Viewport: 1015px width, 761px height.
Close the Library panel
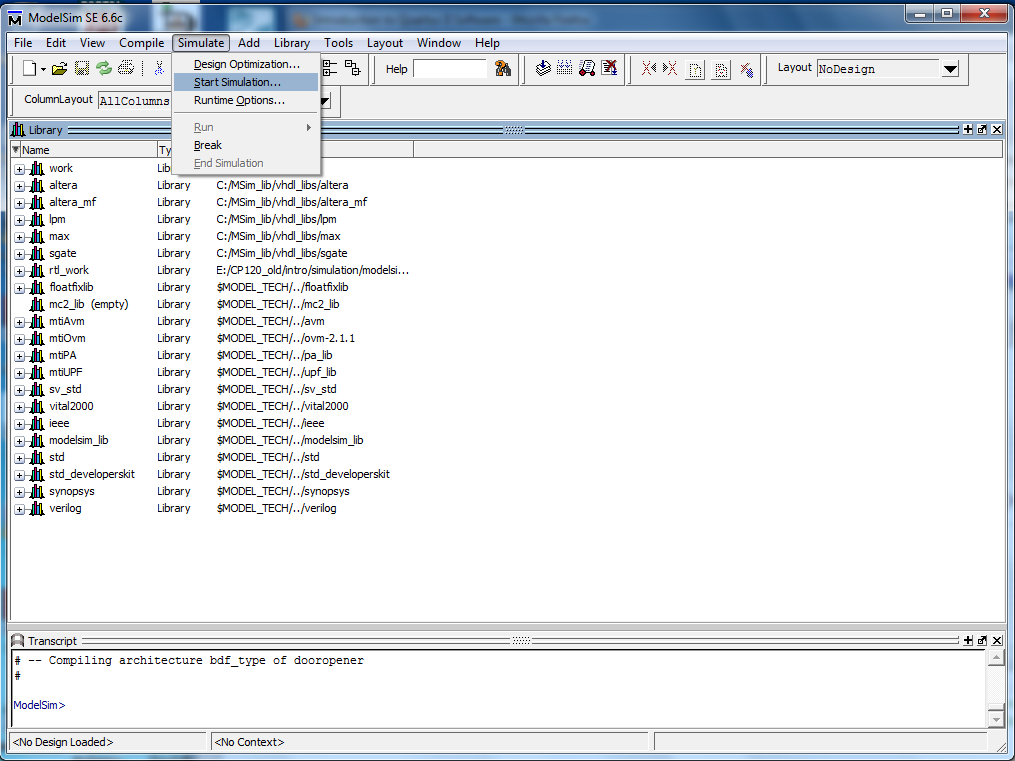pos(996,129)
